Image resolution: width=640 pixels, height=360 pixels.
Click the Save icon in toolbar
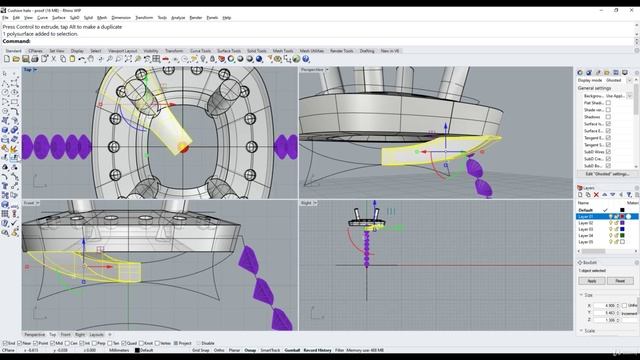tap(25, 59)
